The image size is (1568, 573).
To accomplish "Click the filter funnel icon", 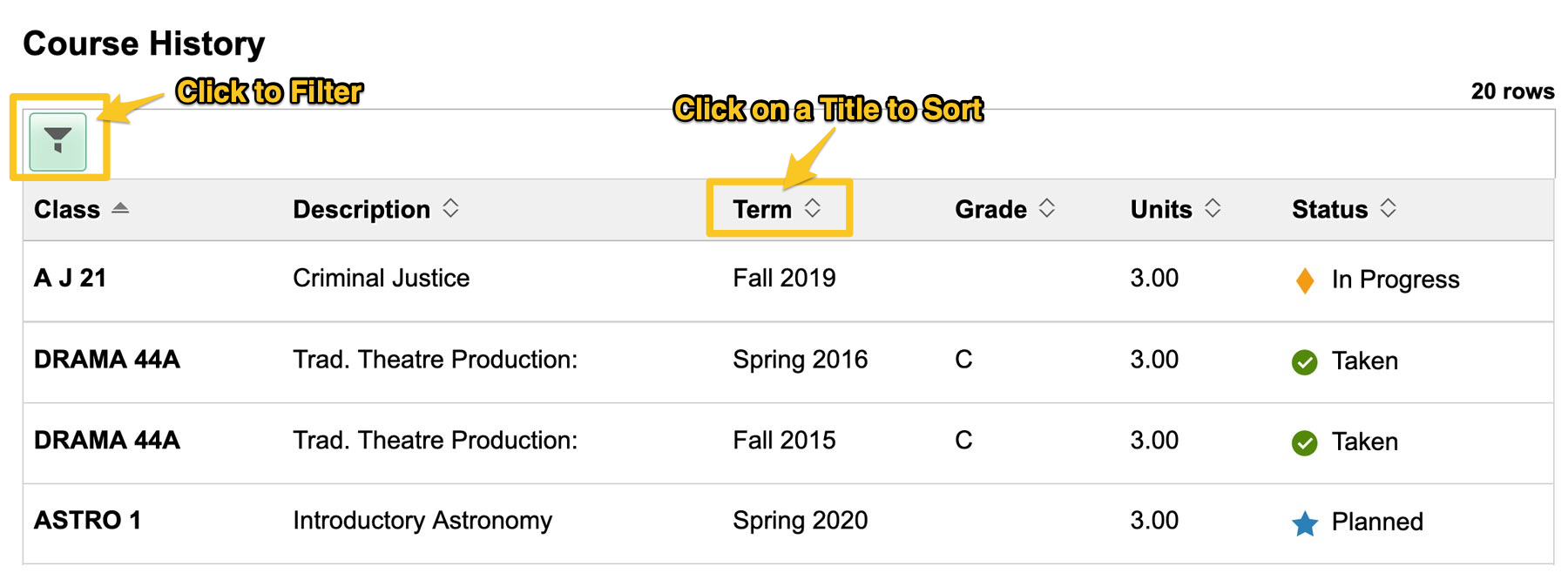I will coord(57,141).
